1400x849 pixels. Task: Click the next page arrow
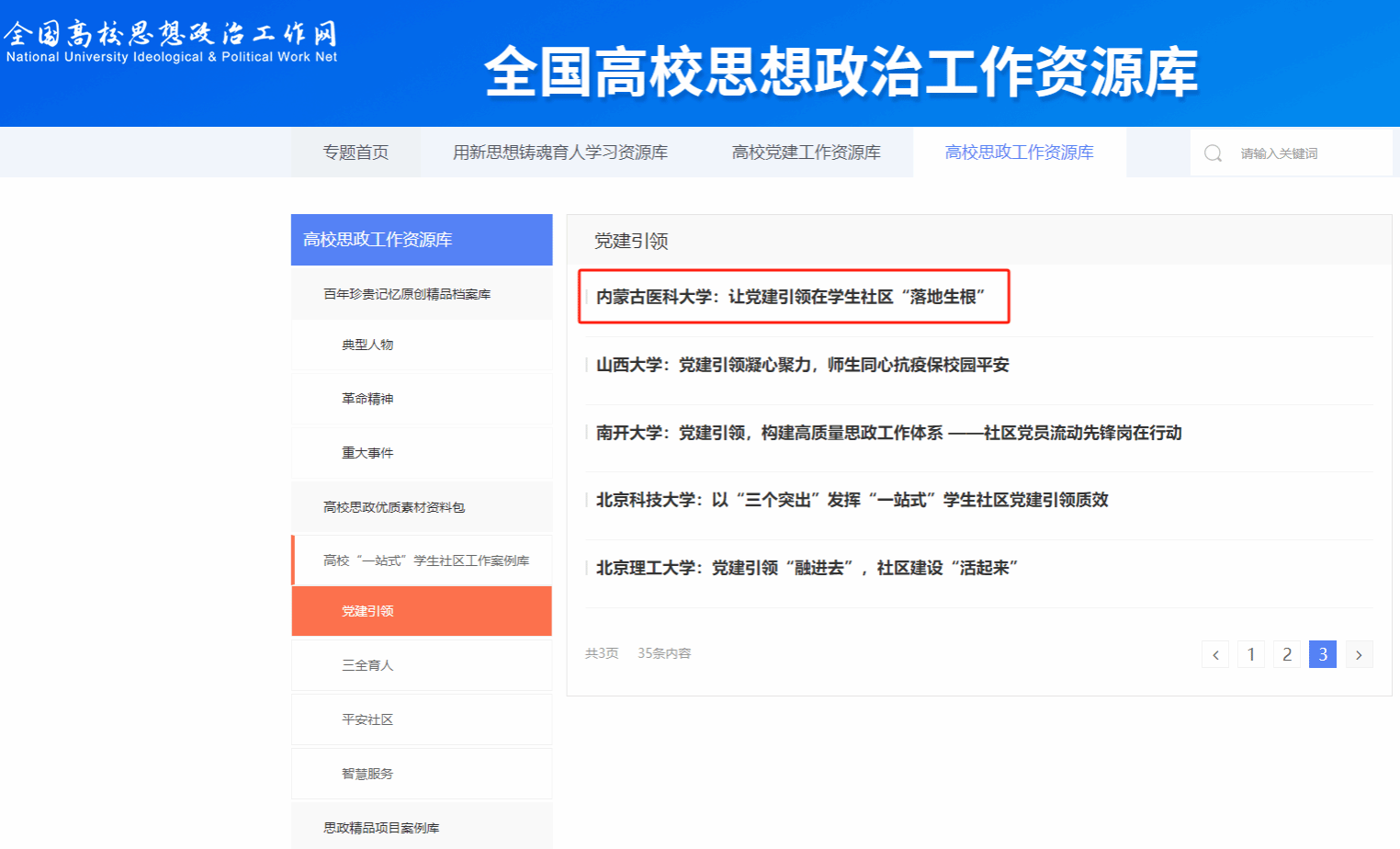(x=1359, y=654)
